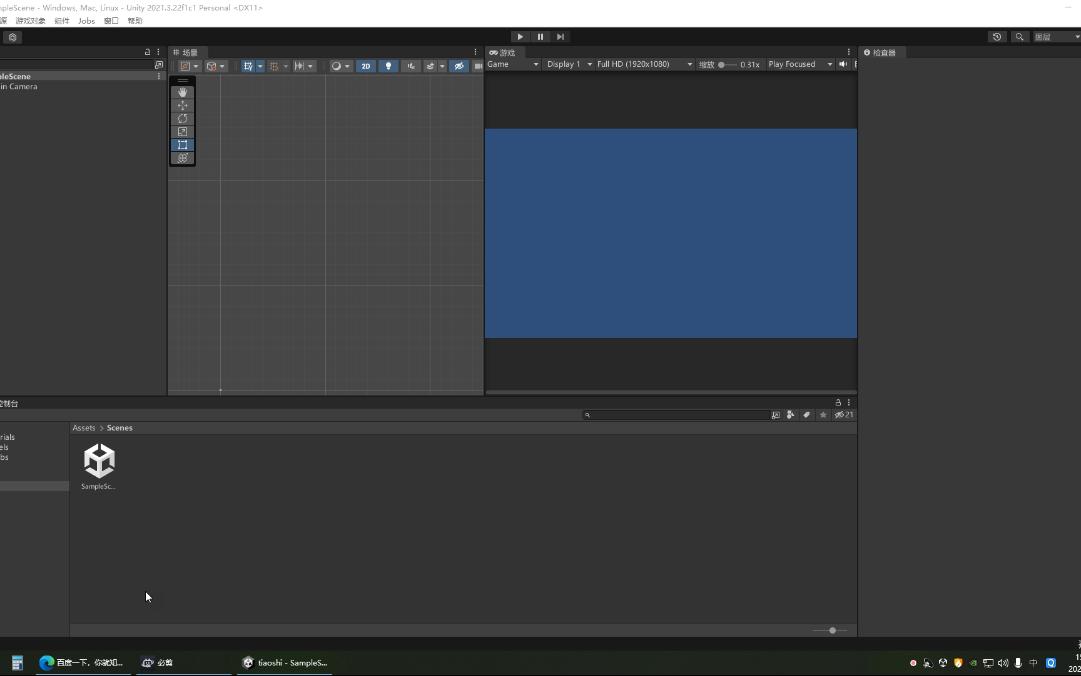Mute Game view audio
This screenshot has width=1081, height=676.
(843, 64)
